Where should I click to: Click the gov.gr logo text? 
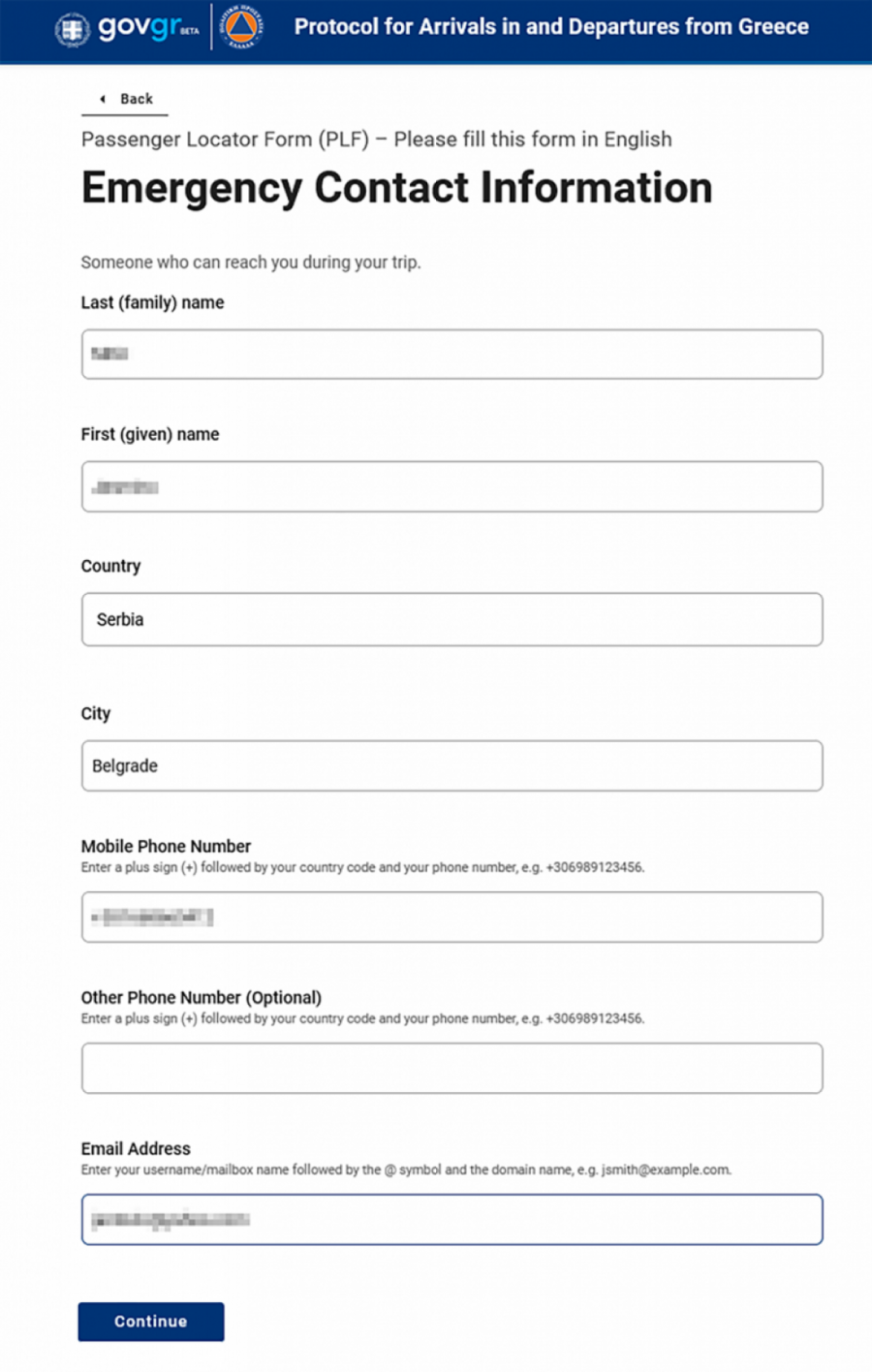pyautogui.click(x=138, y=27)
